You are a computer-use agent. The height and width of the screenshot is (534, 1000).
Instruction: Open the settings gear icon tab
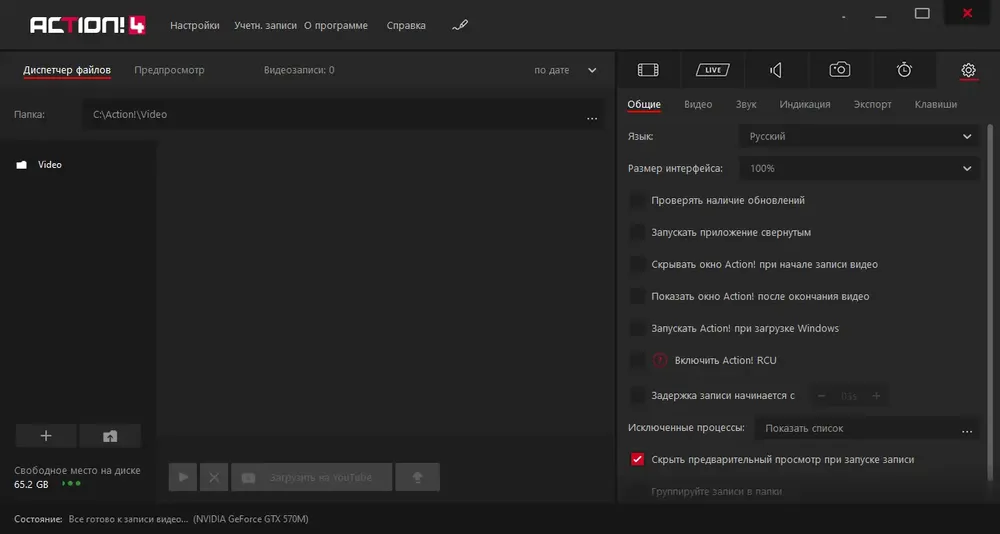click(x=968, y=70)
